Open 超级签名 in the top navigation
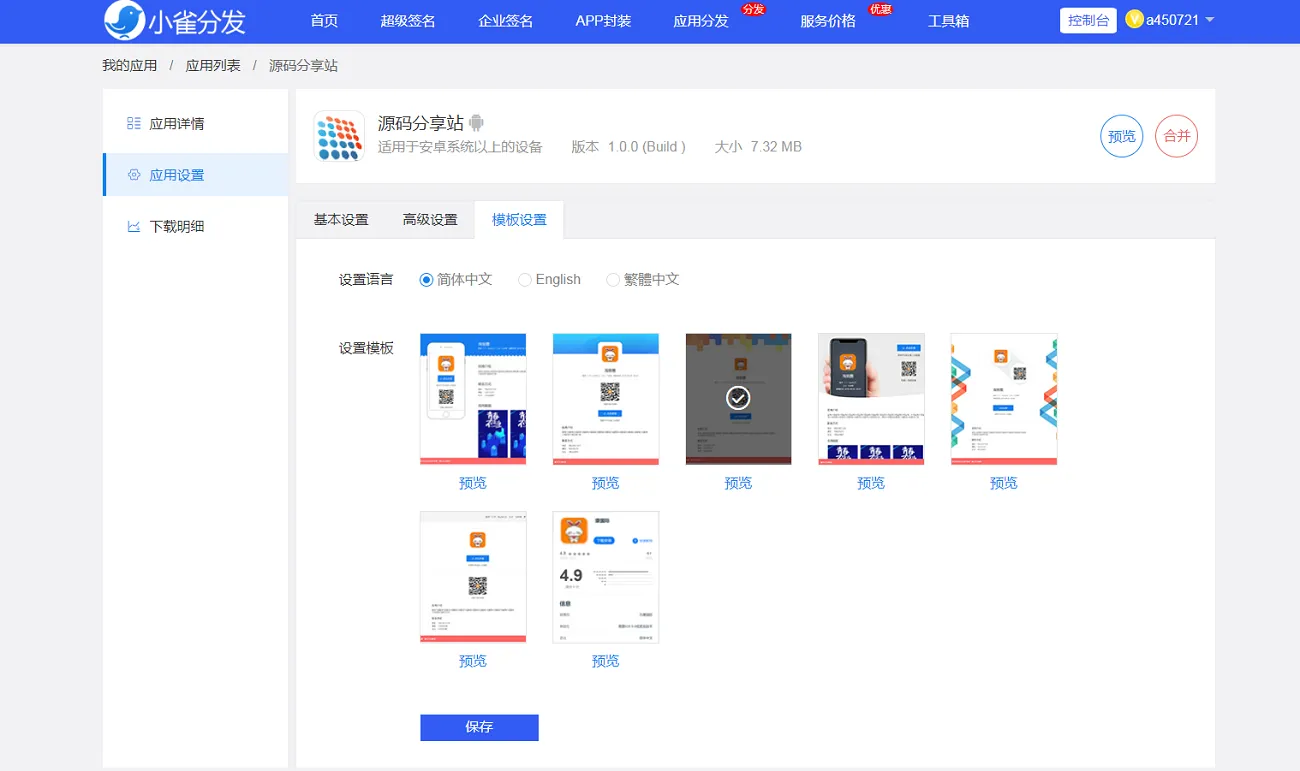Screen dimensions: 1300x771 point(408,21)
